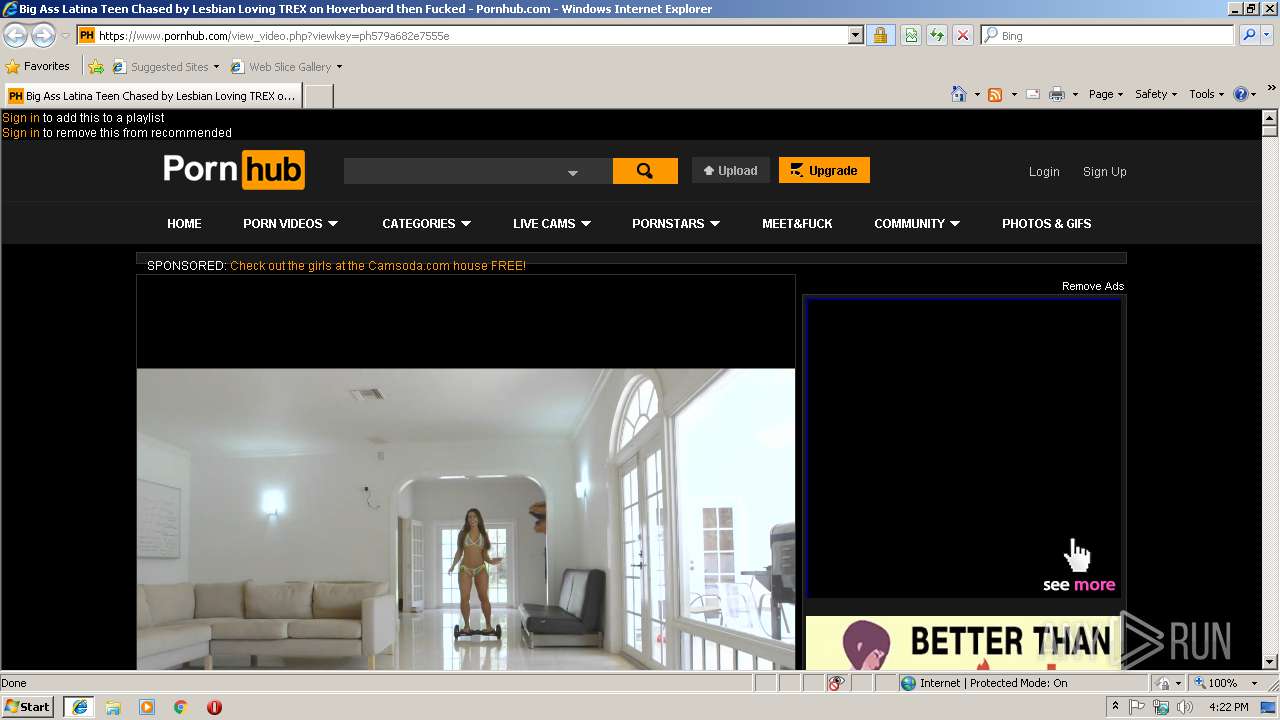The image size is (1280, 720).
Task: Click the volume speaker tray icon
Action: coord(1185,707)
